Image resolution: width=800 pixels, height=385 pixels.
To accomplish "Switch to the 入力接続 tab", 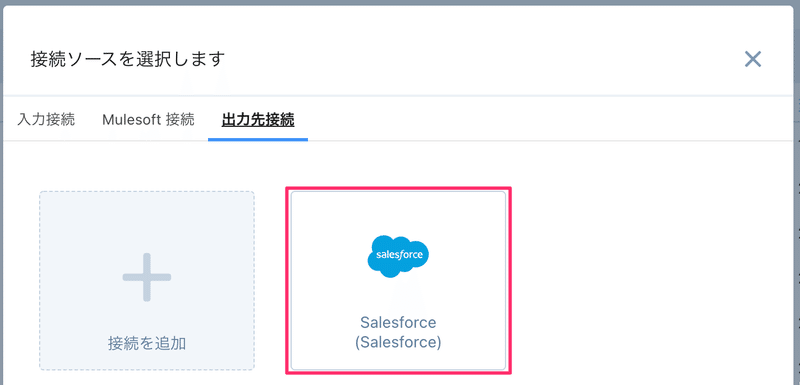I will click(x=46, y=120).
